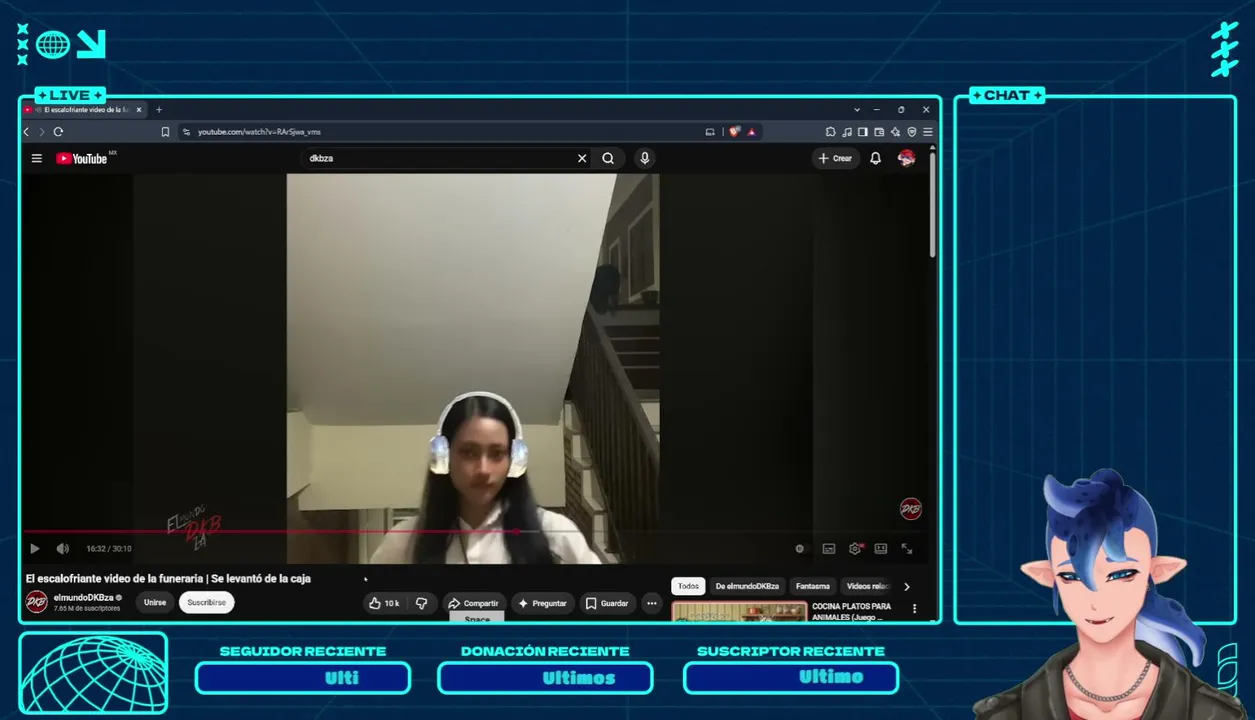Viewport: 1255px width, 720px height.
Task: Clear the dkbza search text
Action: coord(582,158)
